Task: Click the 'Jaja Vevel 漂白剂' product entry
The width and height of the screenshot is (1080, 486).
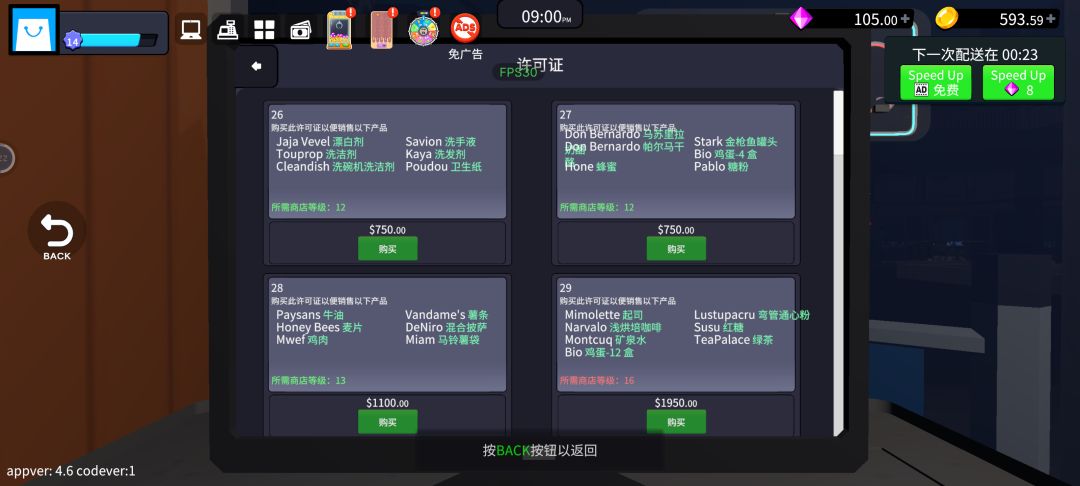Action: coord(320,142)
